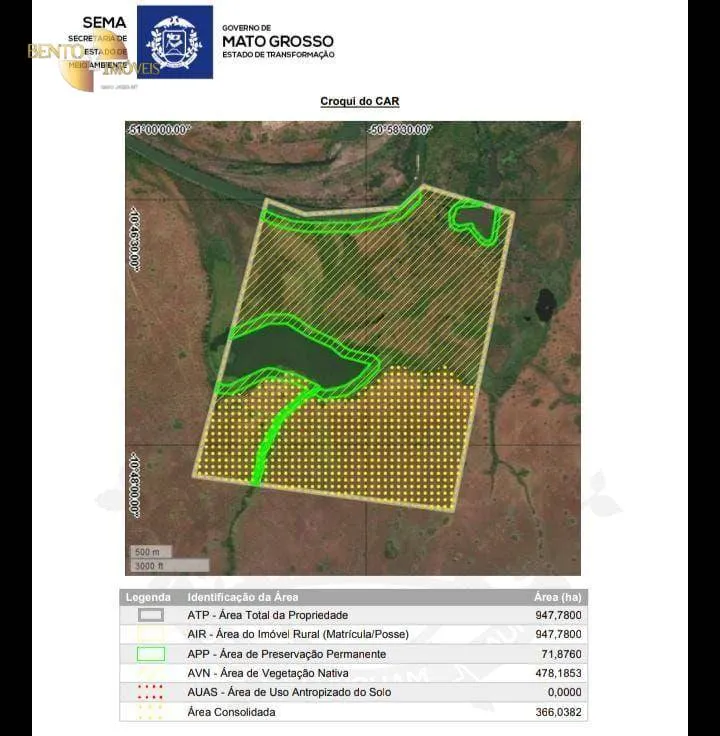Click the AIR area value 947,7800
720x736 pixels.
click(558, 634)
